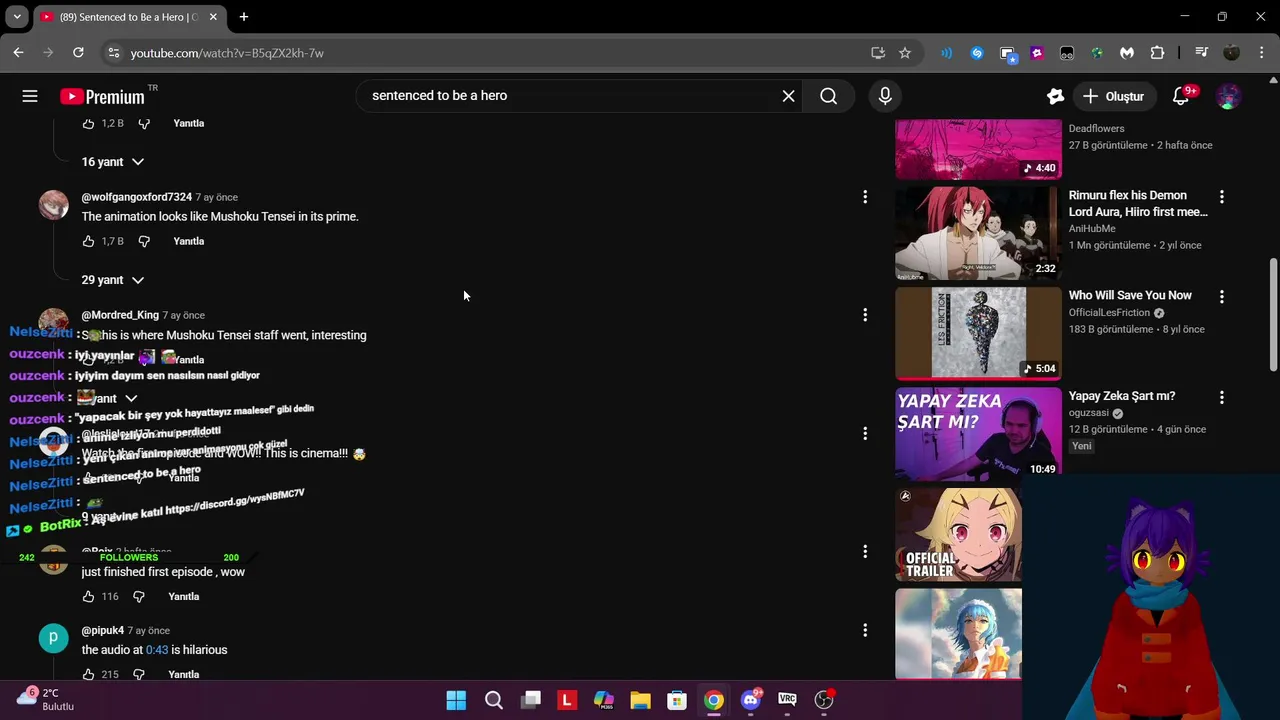
Task: Open Who Will Save You Now thumbnail
Action: (978, 333)
